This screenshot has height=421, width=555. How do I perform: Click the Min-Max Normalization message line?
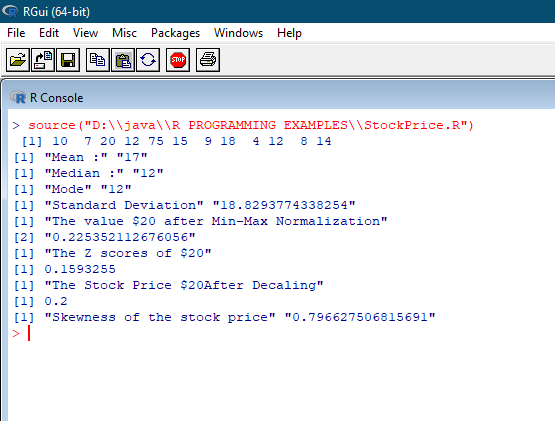200,221
